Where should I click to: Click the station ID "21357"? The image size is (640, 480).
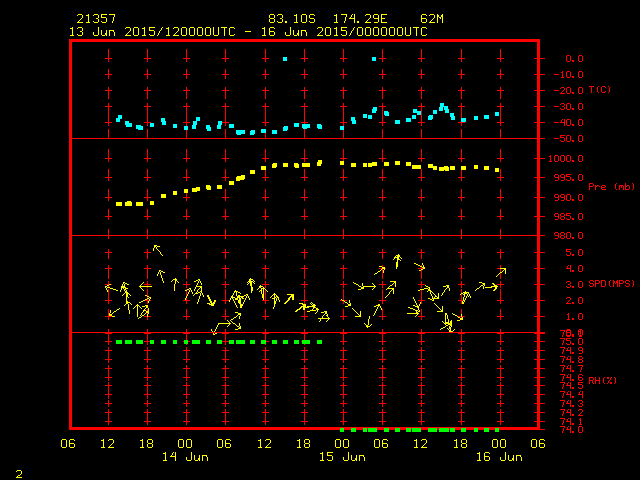[x=96, y=19]
